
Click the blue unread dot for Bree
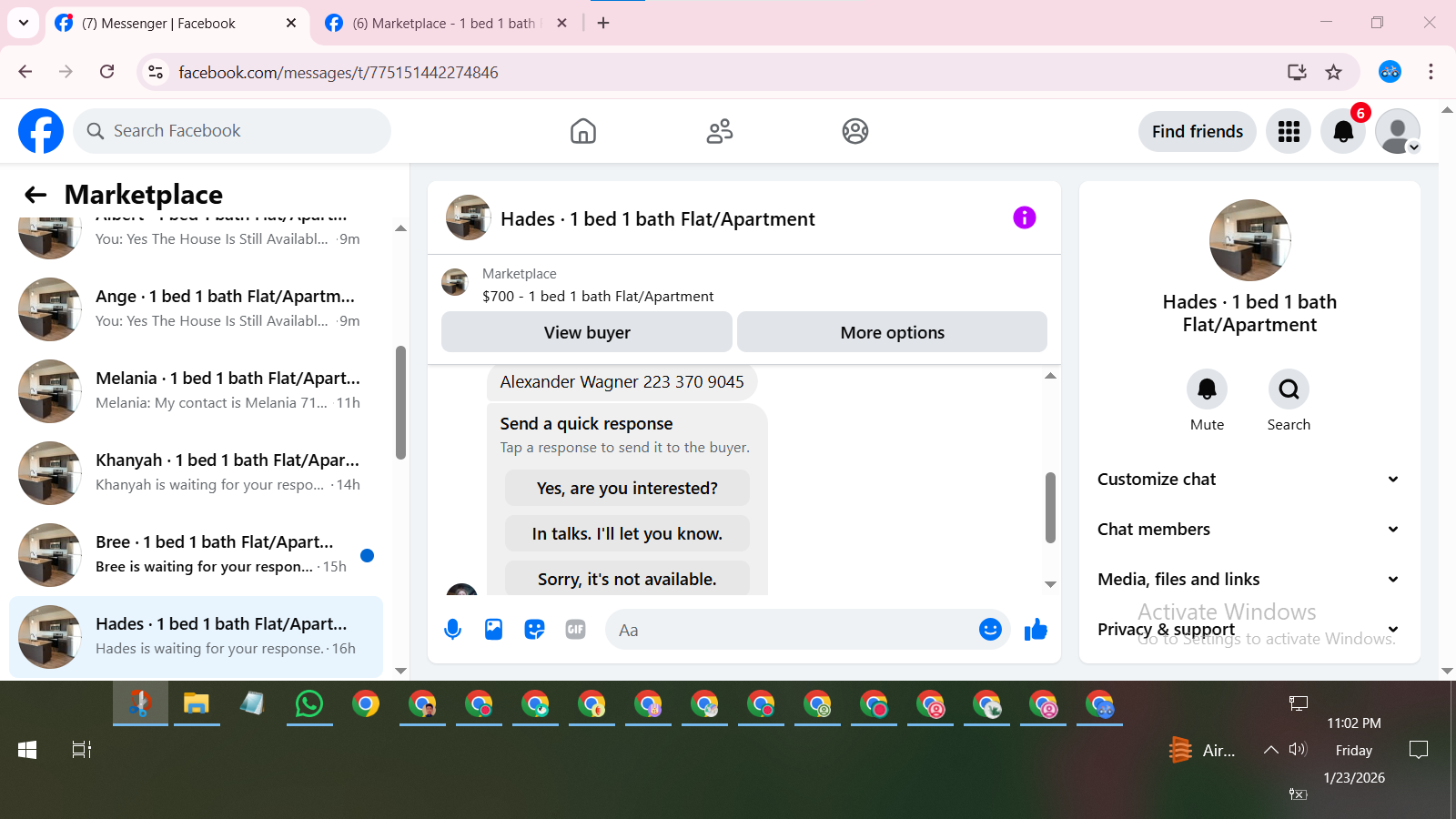click(367, 555)
